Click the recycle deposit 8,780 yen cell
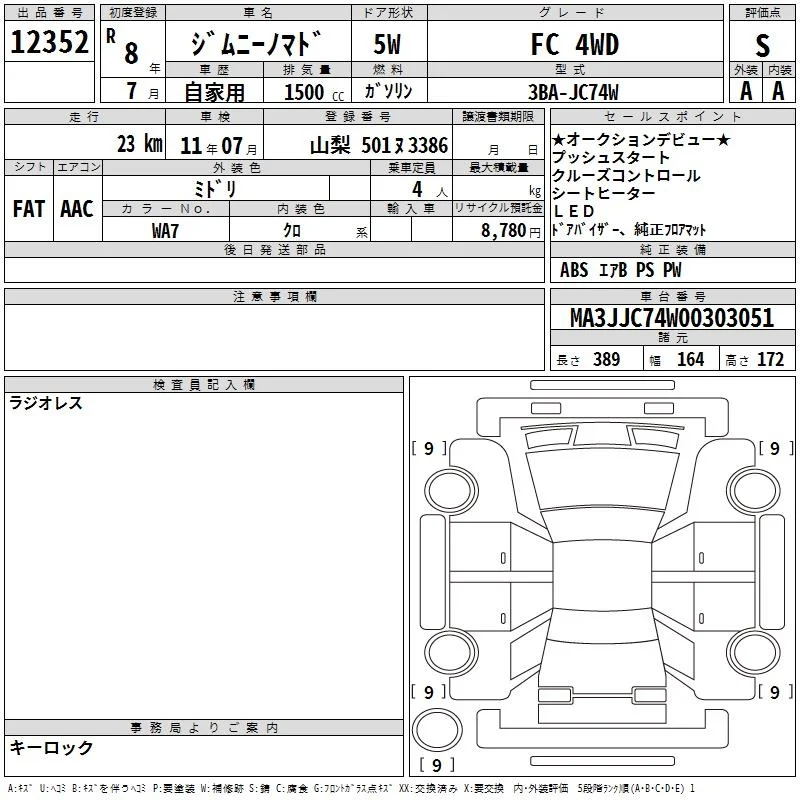Viewport: 800px width, 800px height. point(498,229)
